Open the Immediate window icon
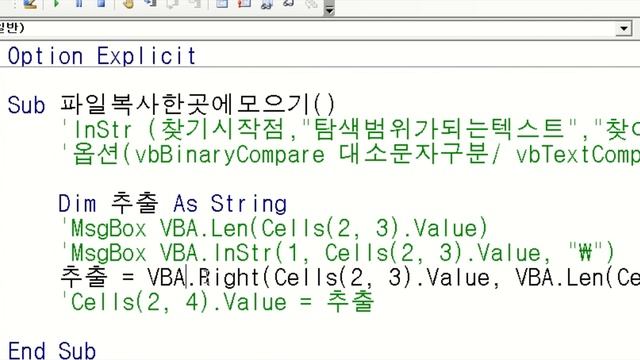640x360 pixels. pos(244,3)
